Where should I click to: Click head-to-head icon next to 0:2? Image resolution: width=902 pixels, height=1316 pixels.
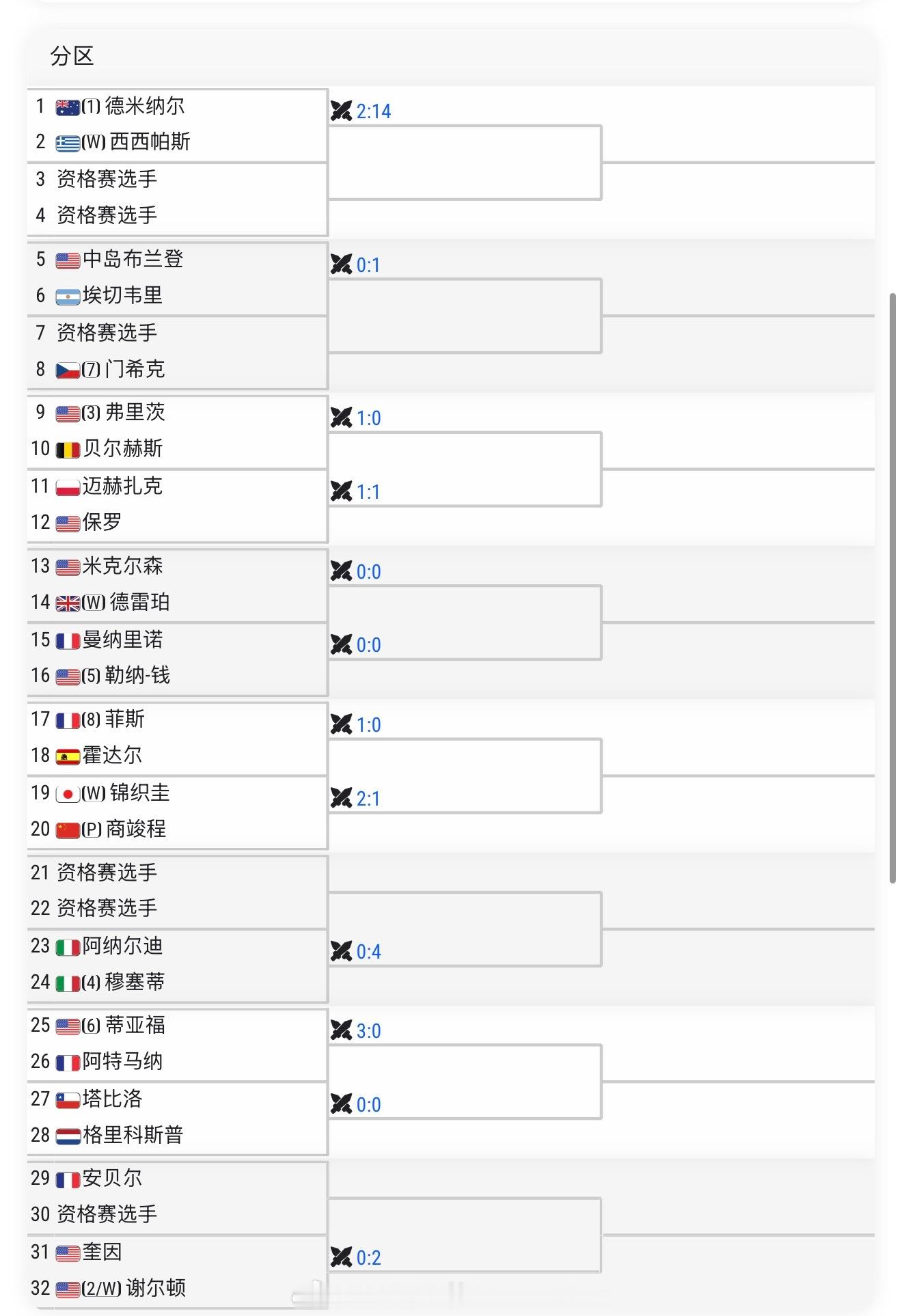click(341, 1257)
